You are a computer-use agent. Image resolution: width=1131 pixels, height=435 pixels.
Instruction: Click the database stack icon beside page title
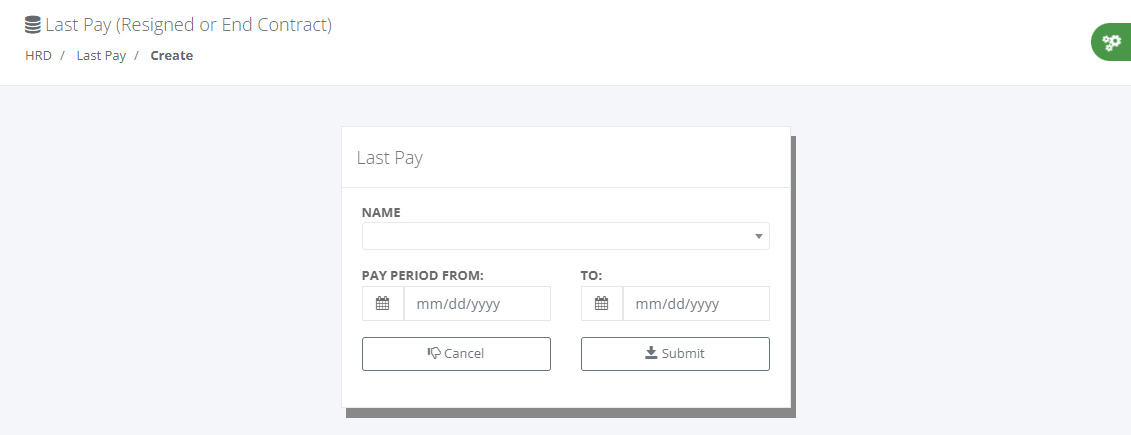(33, 25)
